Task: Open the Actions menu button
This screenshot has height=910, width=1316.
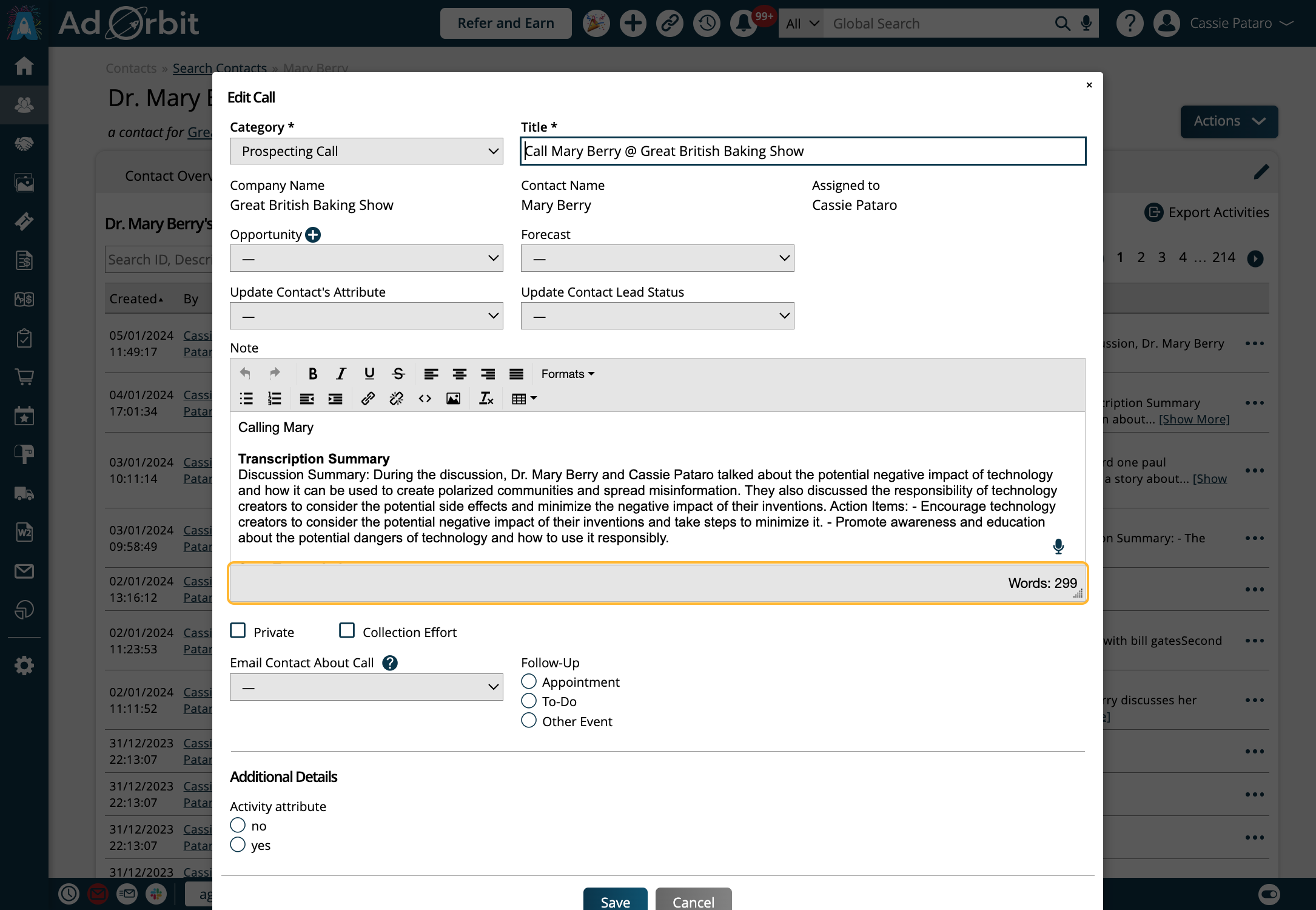Action: click(x=1229, y=121)
